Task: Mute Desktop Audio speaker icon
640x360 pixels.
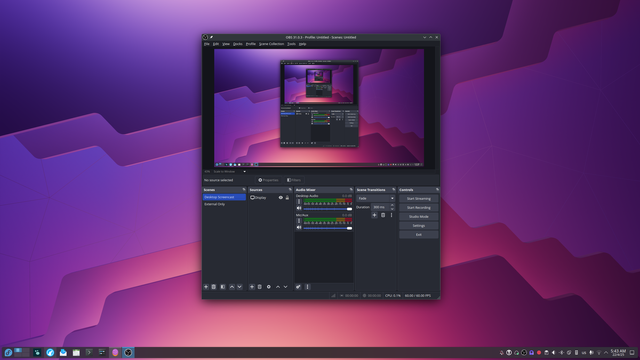Action: pyautogui.click(x=299, y=209)
